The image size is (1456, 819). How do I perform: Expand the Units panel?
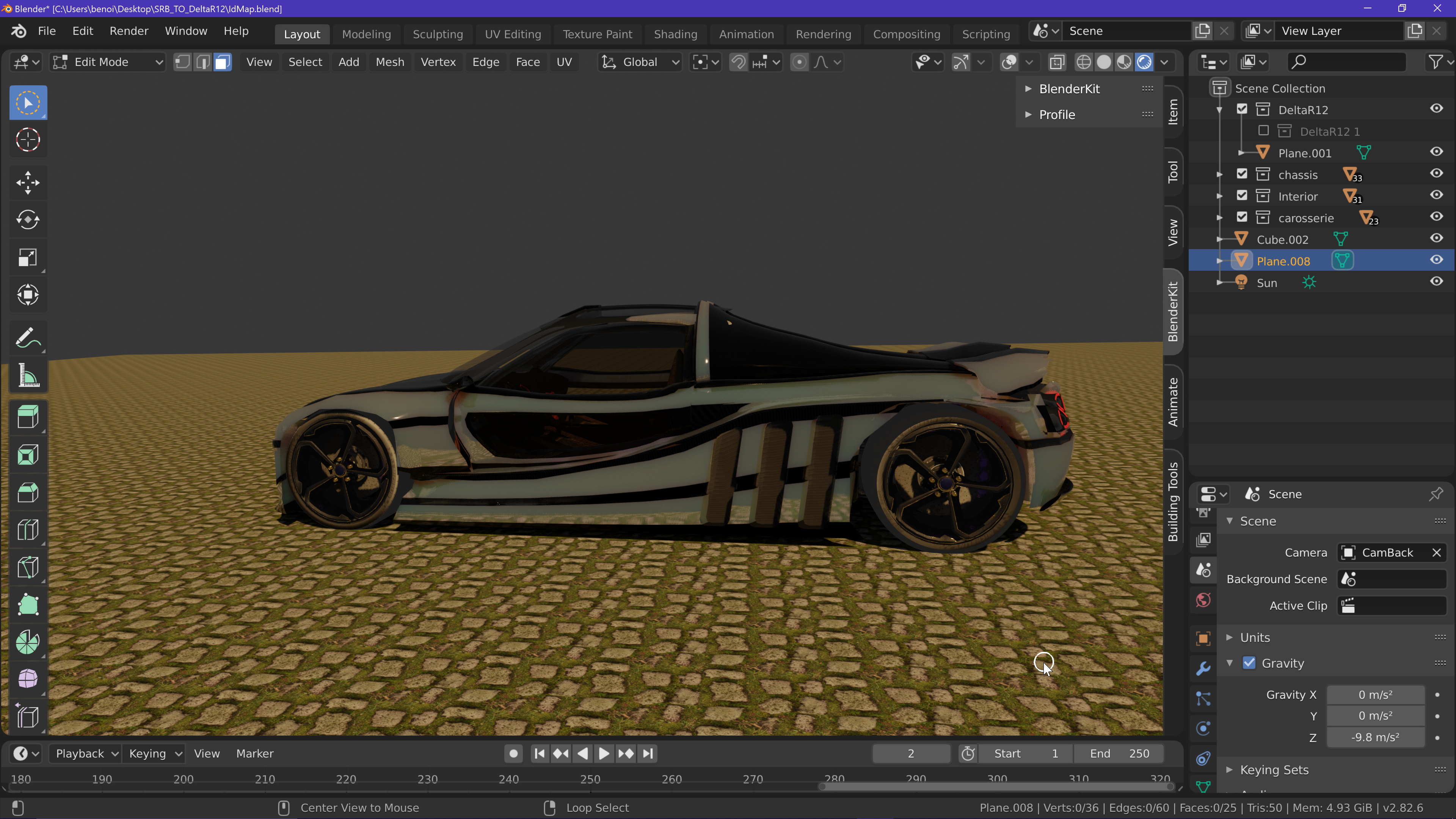(x=1255, y=637)
